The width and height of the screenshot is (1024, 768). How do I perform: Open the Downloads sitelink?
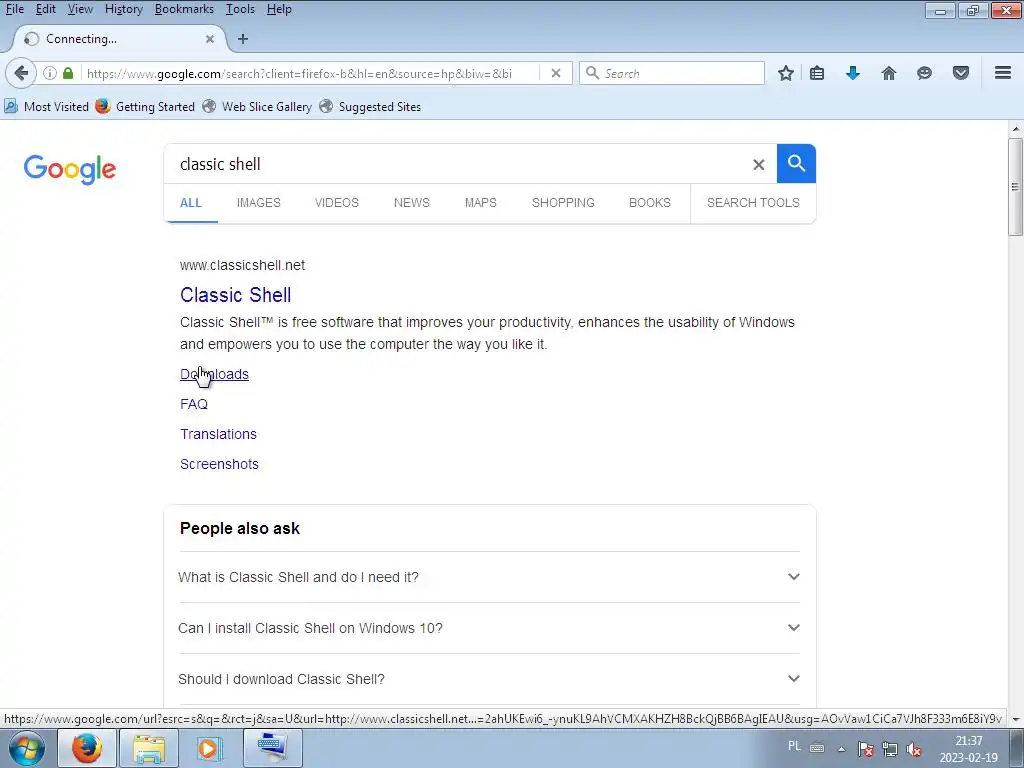[x=214, y=374]
